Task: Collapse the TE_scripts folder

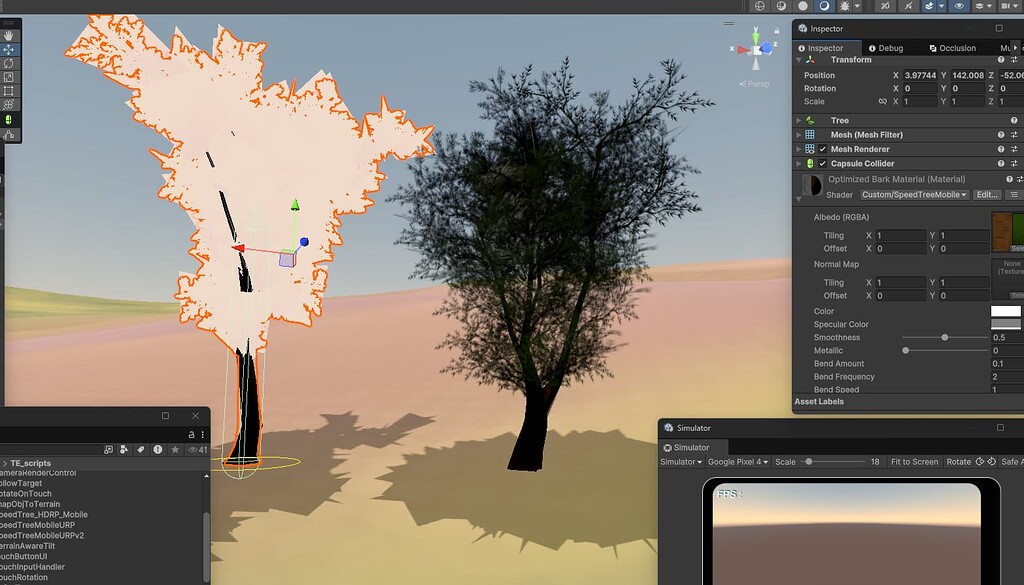Action: click(6, 463)
